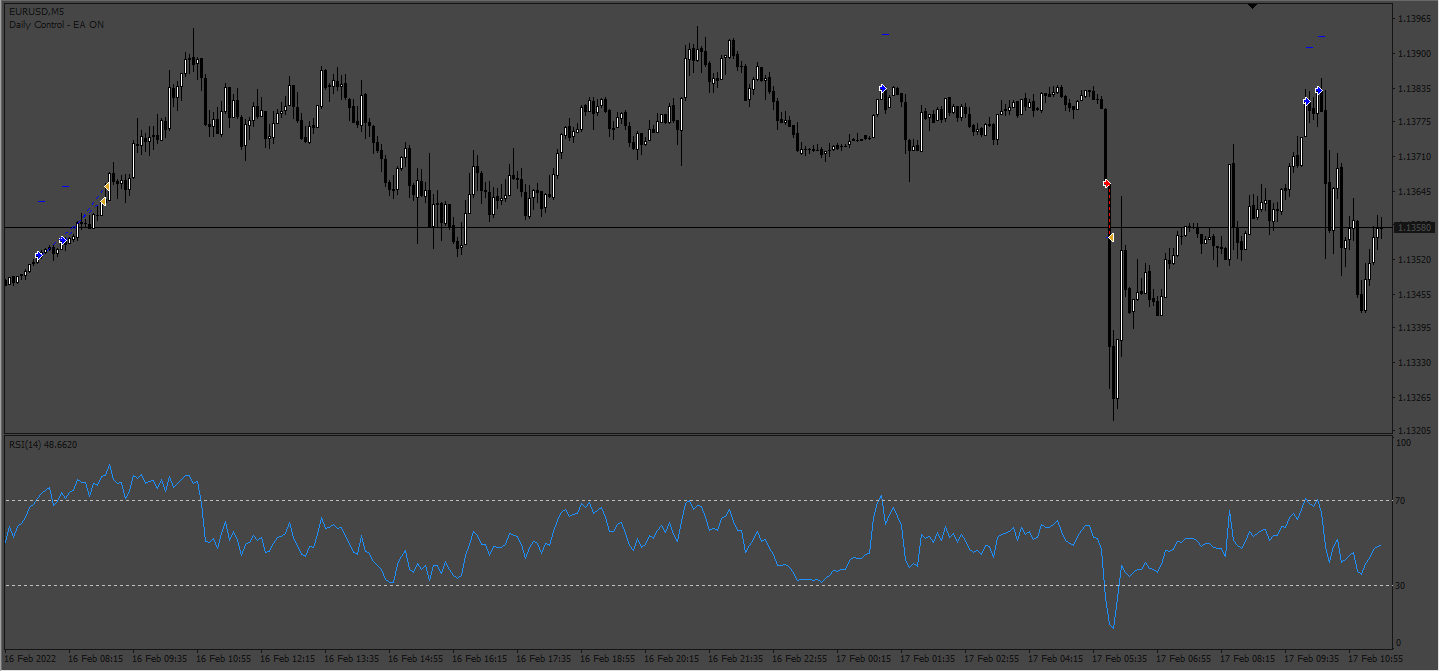This screenshot has width=1440, height=672.
Task: Click the 1.13645 price scale label
Action: pos(1416,191)
